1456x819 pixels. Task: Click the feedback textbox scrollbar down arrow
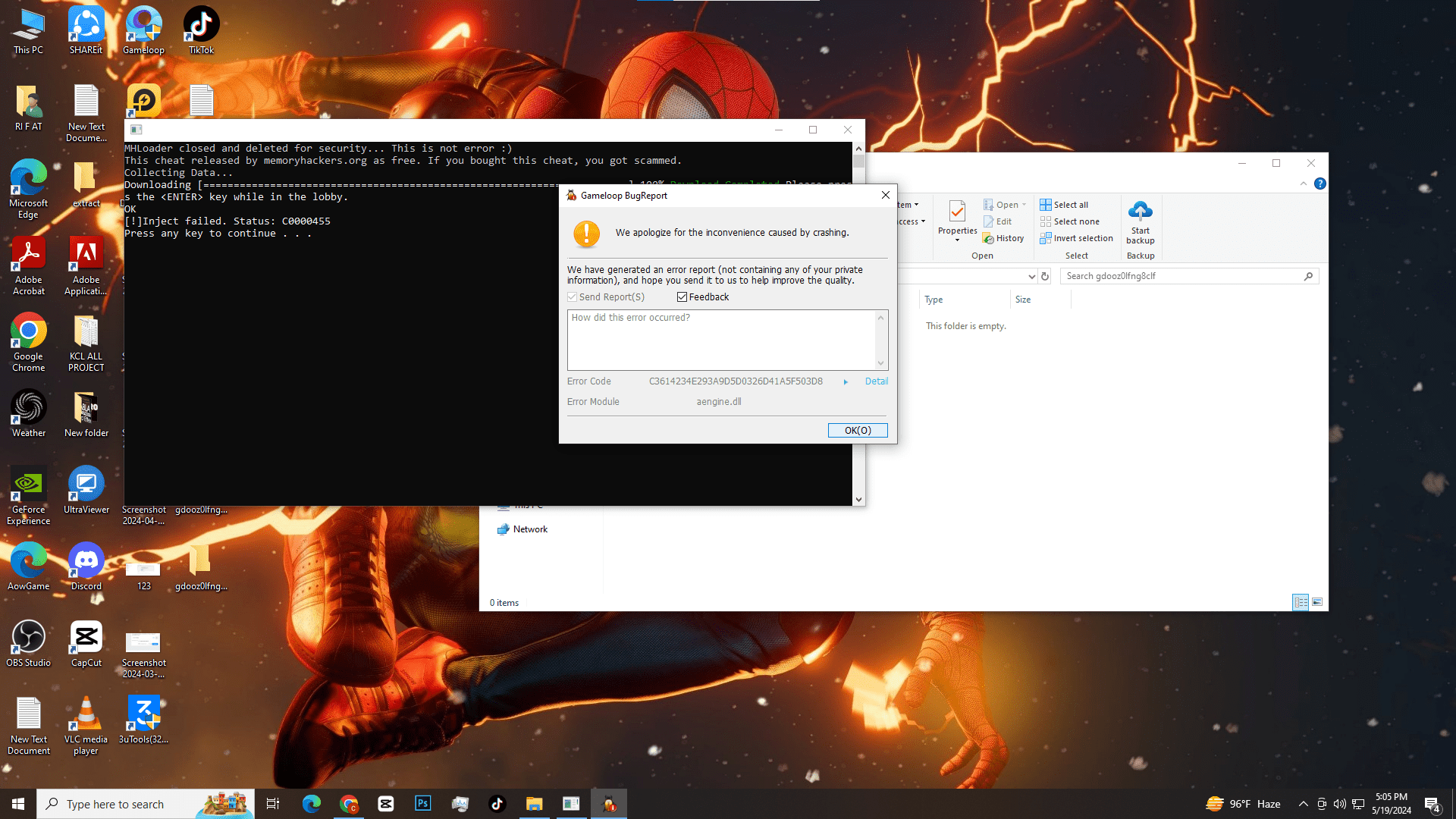(880, 363)
